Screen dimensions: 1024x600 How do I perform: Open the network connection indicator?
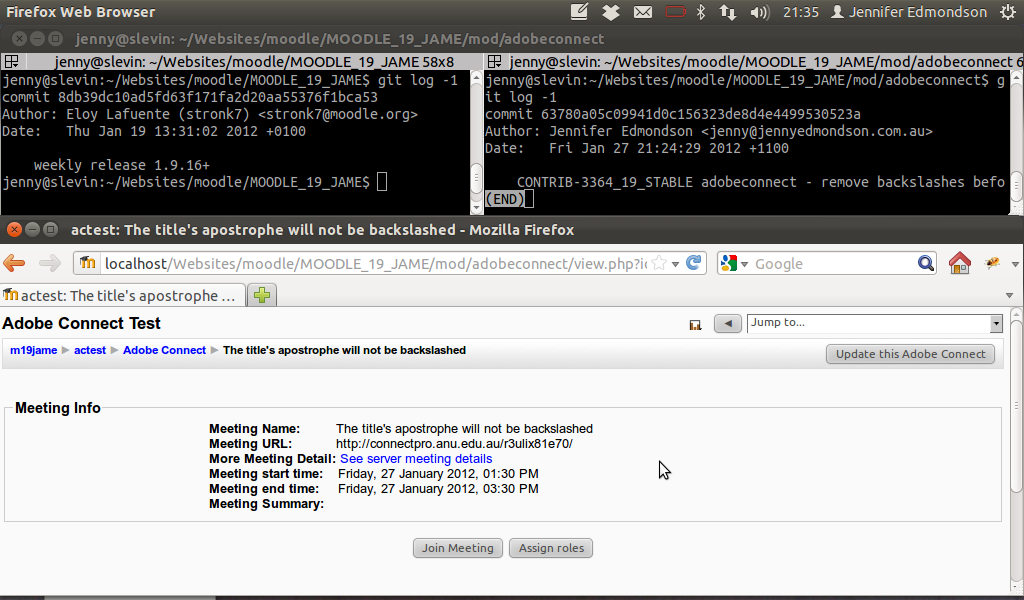(x=728, y=12)
